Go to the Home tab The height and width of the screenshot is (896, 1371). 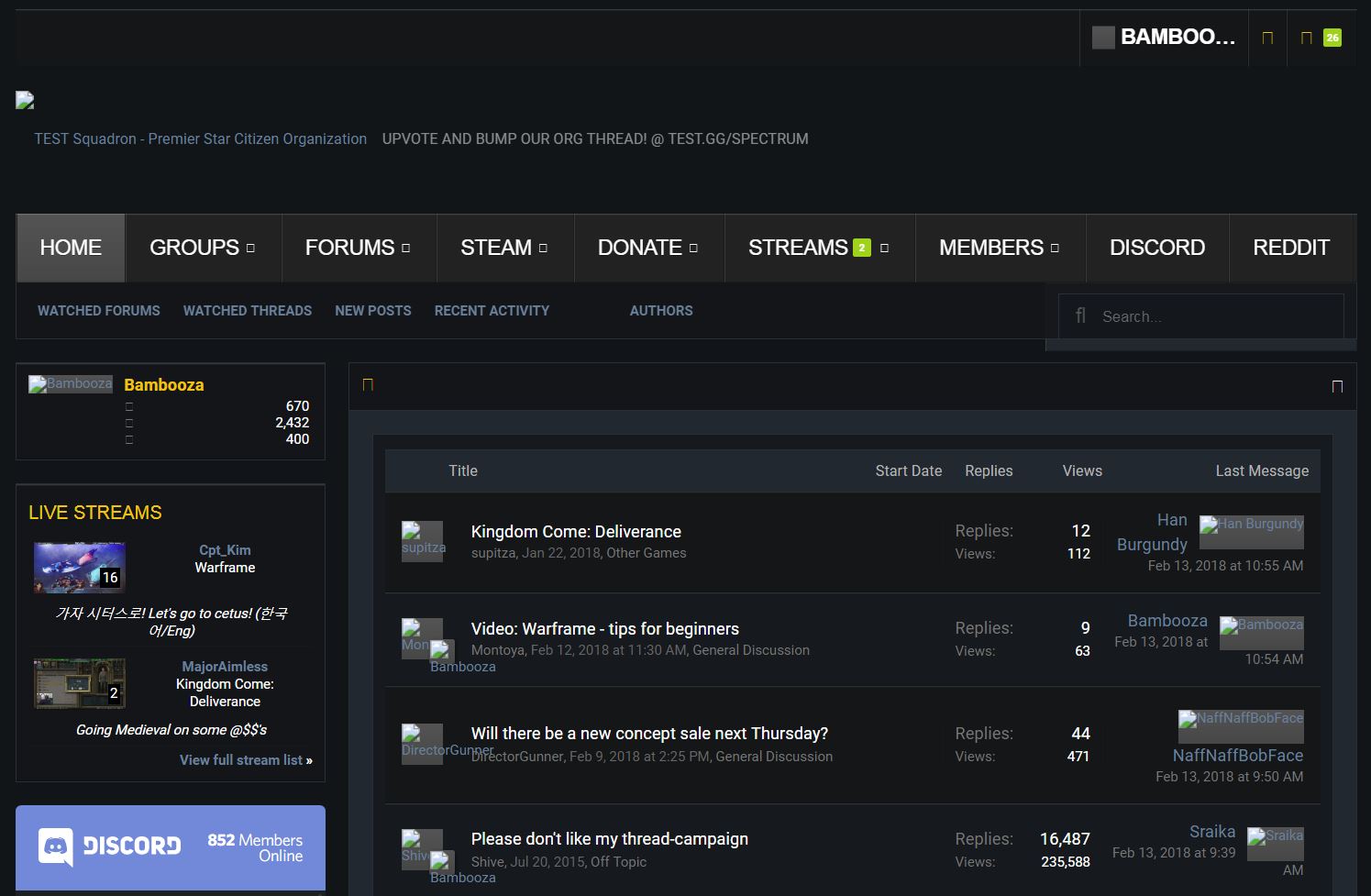(x=71, y=248)
